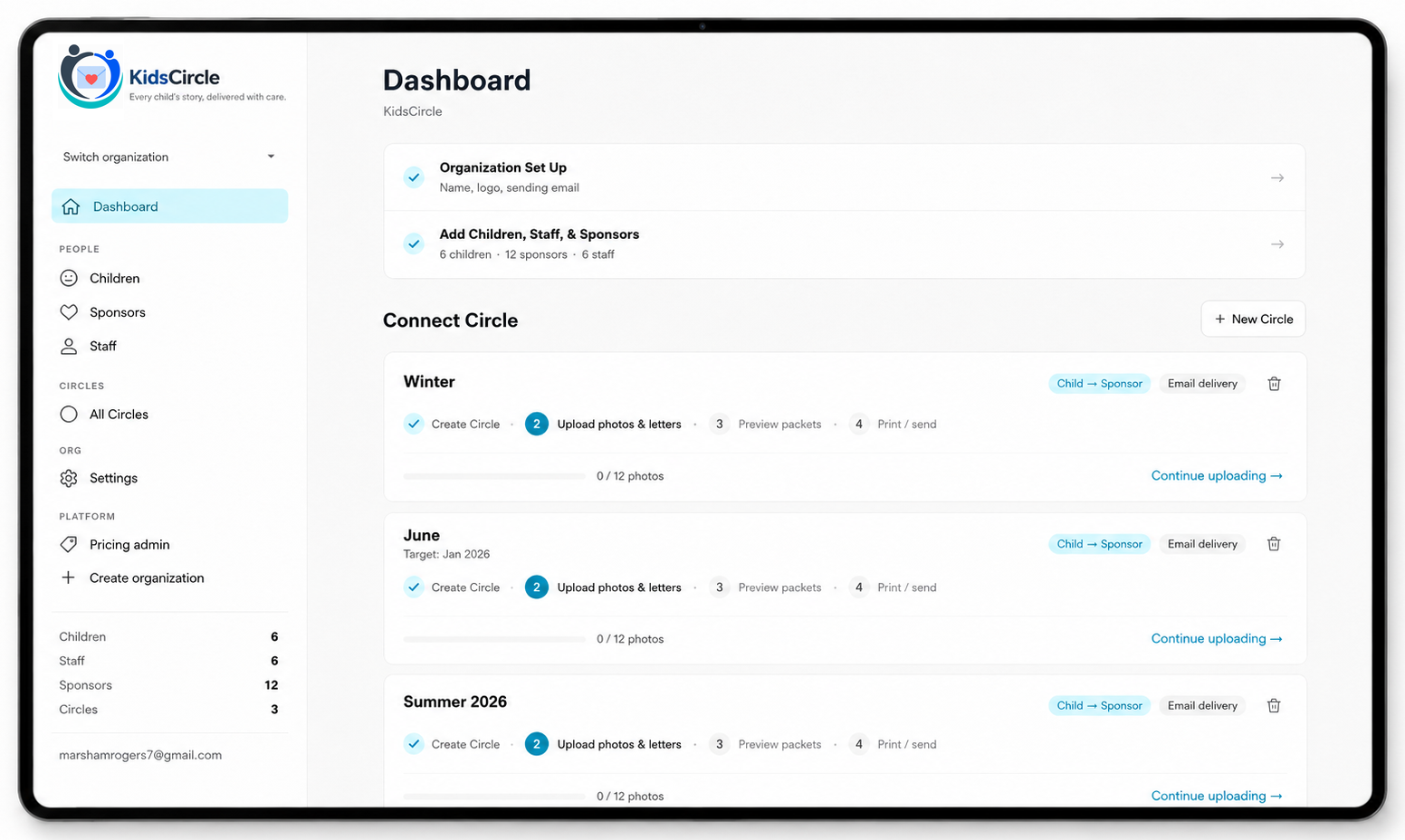The height and width of the screenshot is (840, 1405).
Task: Open Add Children, Staff, & Sponsors arrow
Action: [x=1277, y=244]
